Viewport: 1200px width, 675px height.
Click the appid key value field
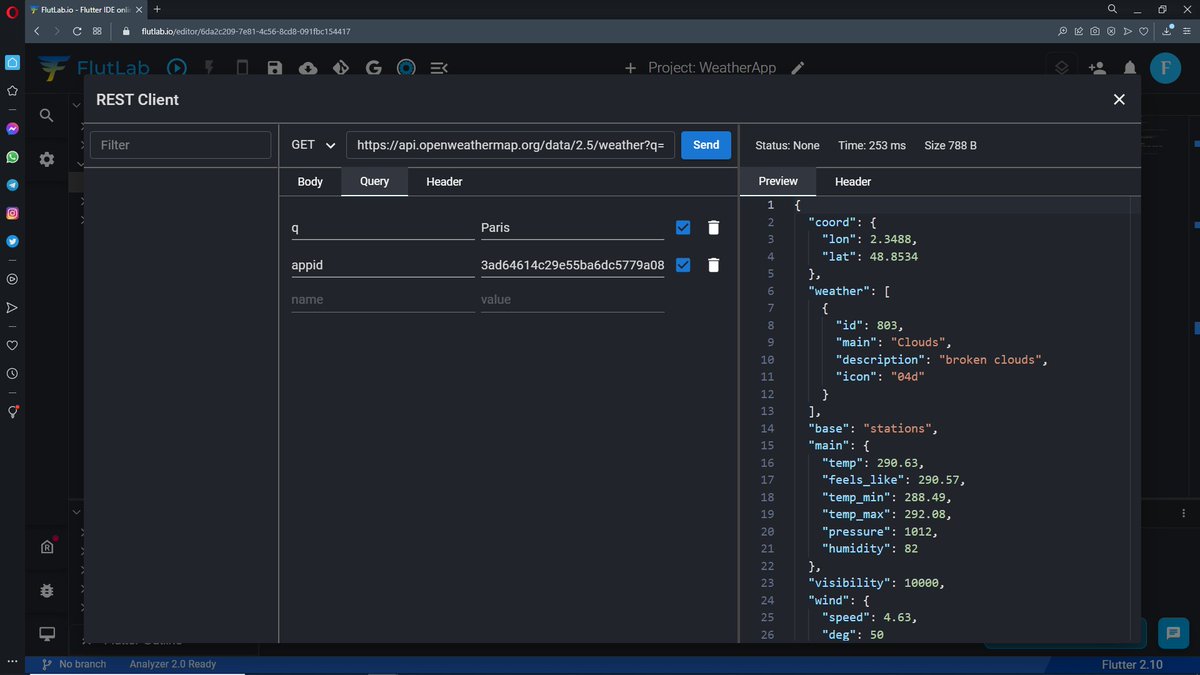pos(572,265)
